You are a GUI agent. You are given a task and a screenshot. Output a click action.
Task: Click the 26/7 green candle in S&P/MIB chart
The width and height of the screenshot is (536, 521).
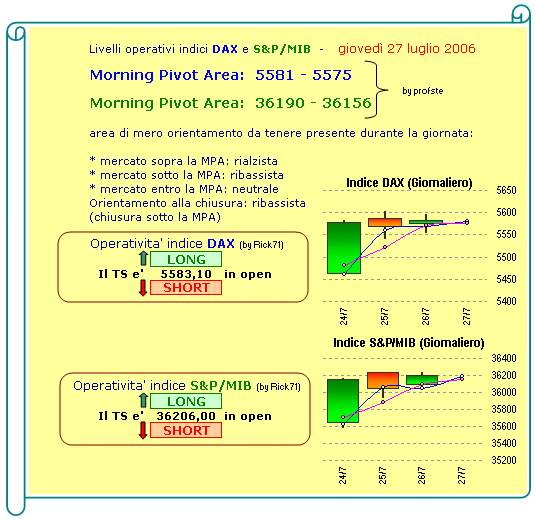pos(422,380)
